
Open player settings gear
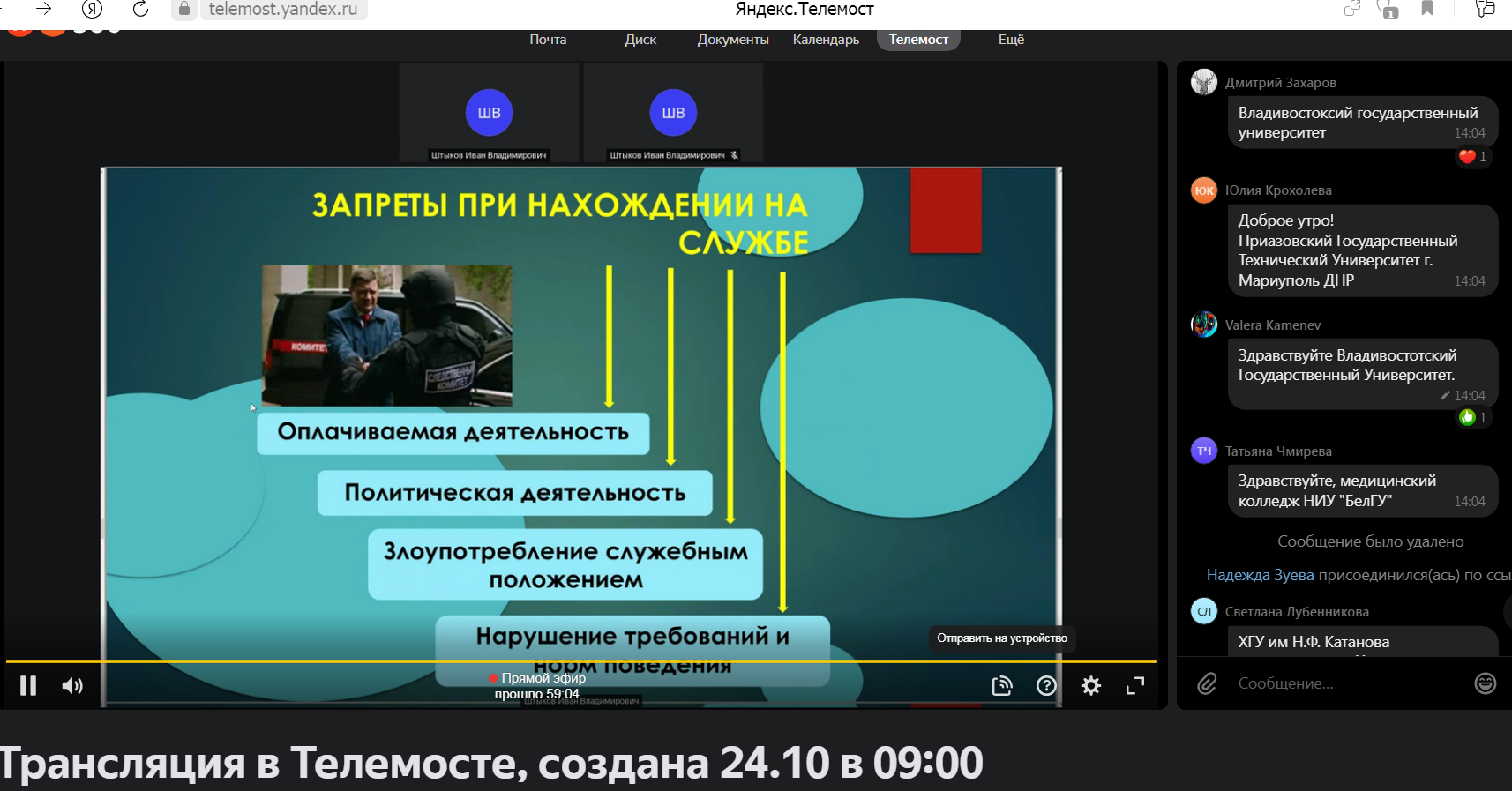coord(1091,685)
